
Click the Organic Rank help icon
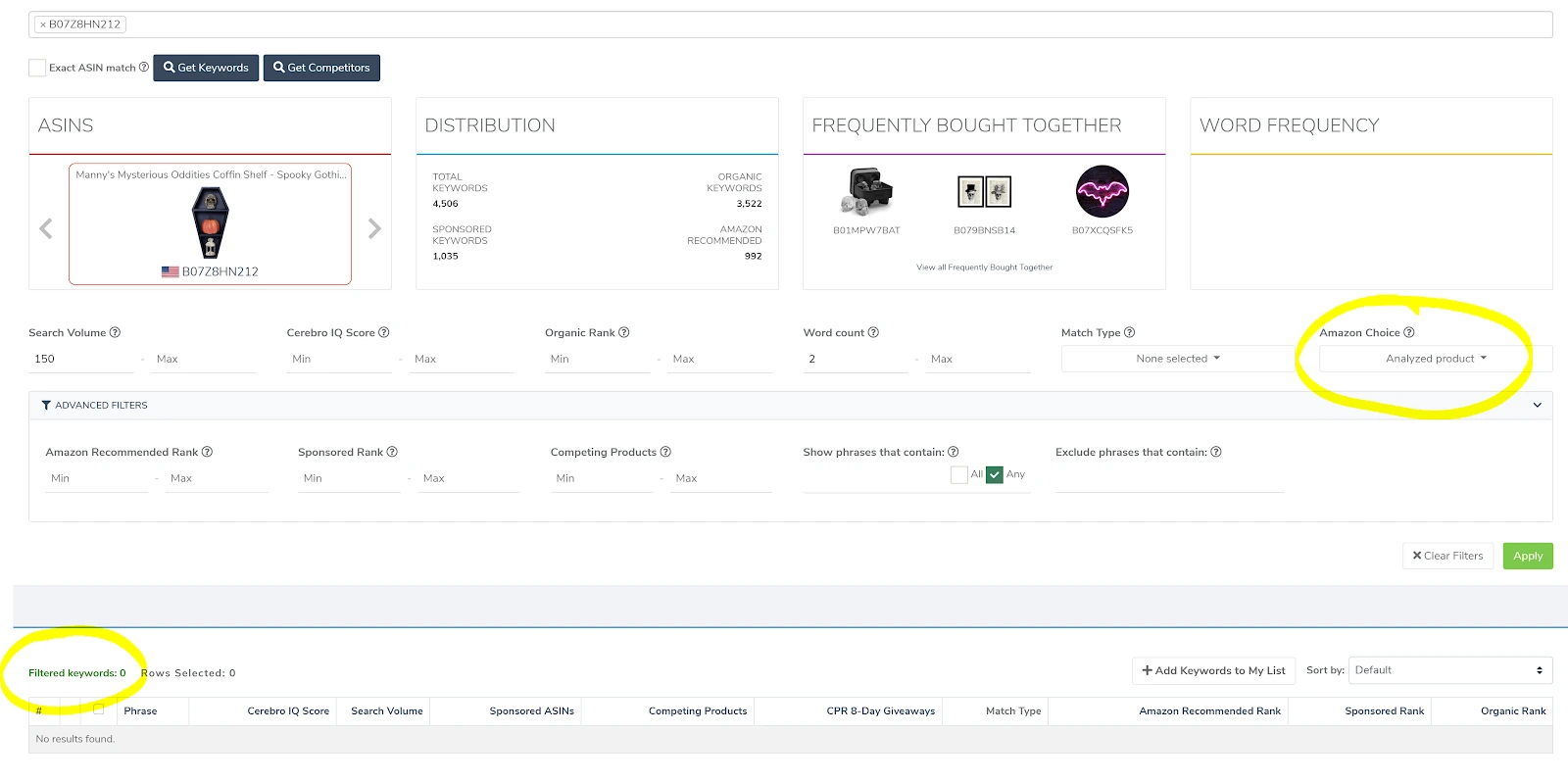click(624, 332)
